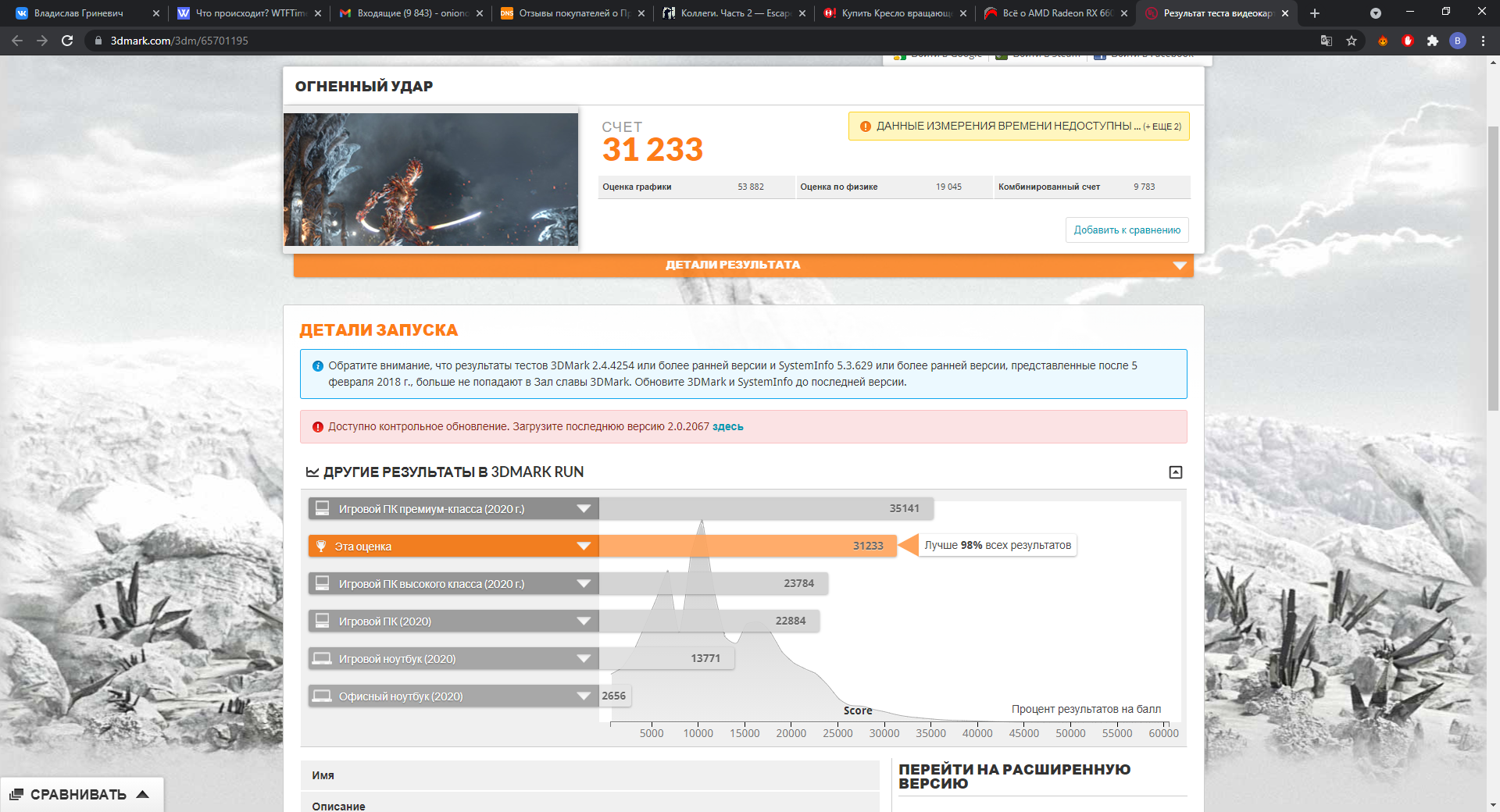Screen dimensions: 1500x812
Task: Restore down the Chrome window
Action: coord(1446,12)
